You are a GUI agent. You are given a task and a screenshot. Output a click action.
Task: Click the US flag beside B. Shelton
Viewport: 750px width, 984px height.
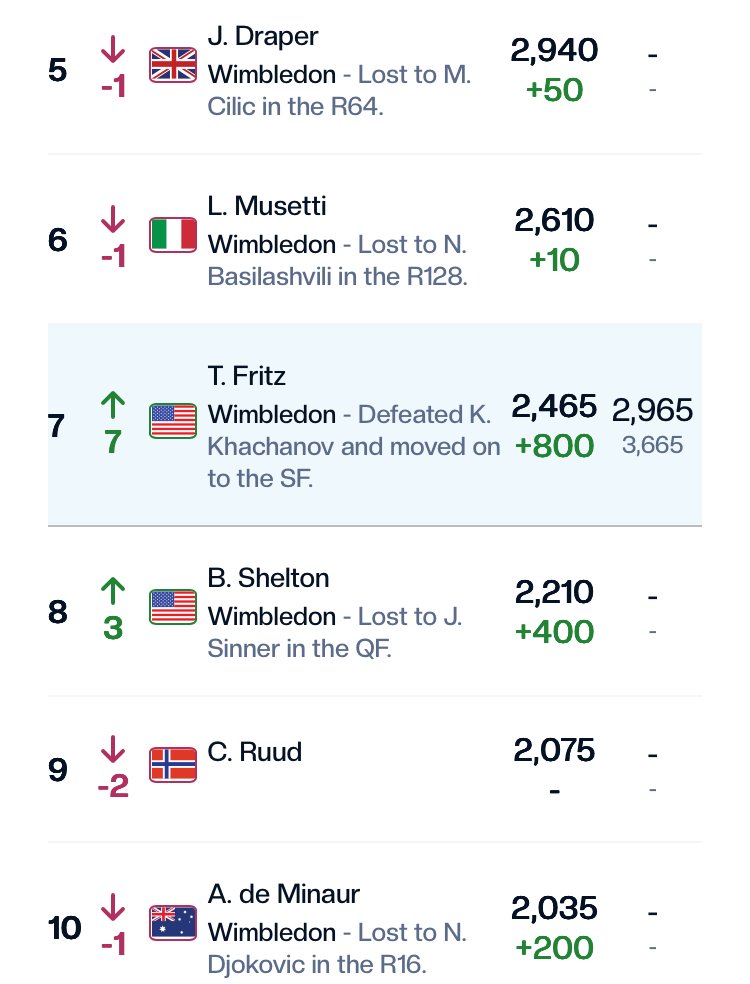click(173, 607)
